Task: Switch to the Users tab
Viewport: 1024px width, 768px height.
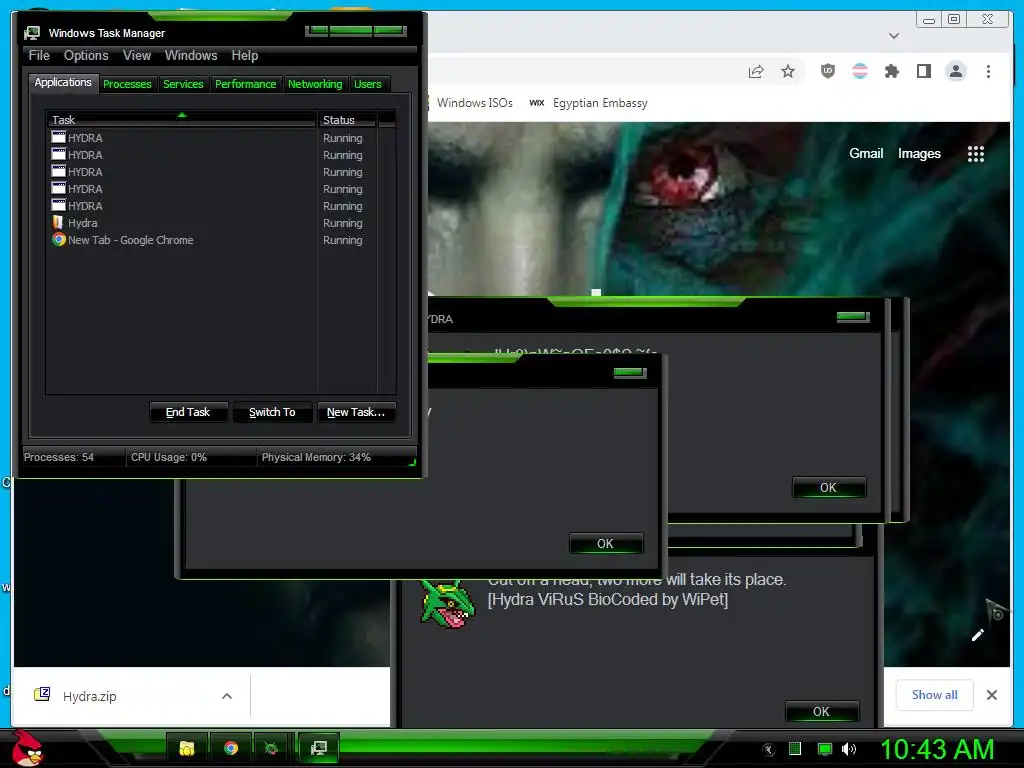Action: pos(368,84)
